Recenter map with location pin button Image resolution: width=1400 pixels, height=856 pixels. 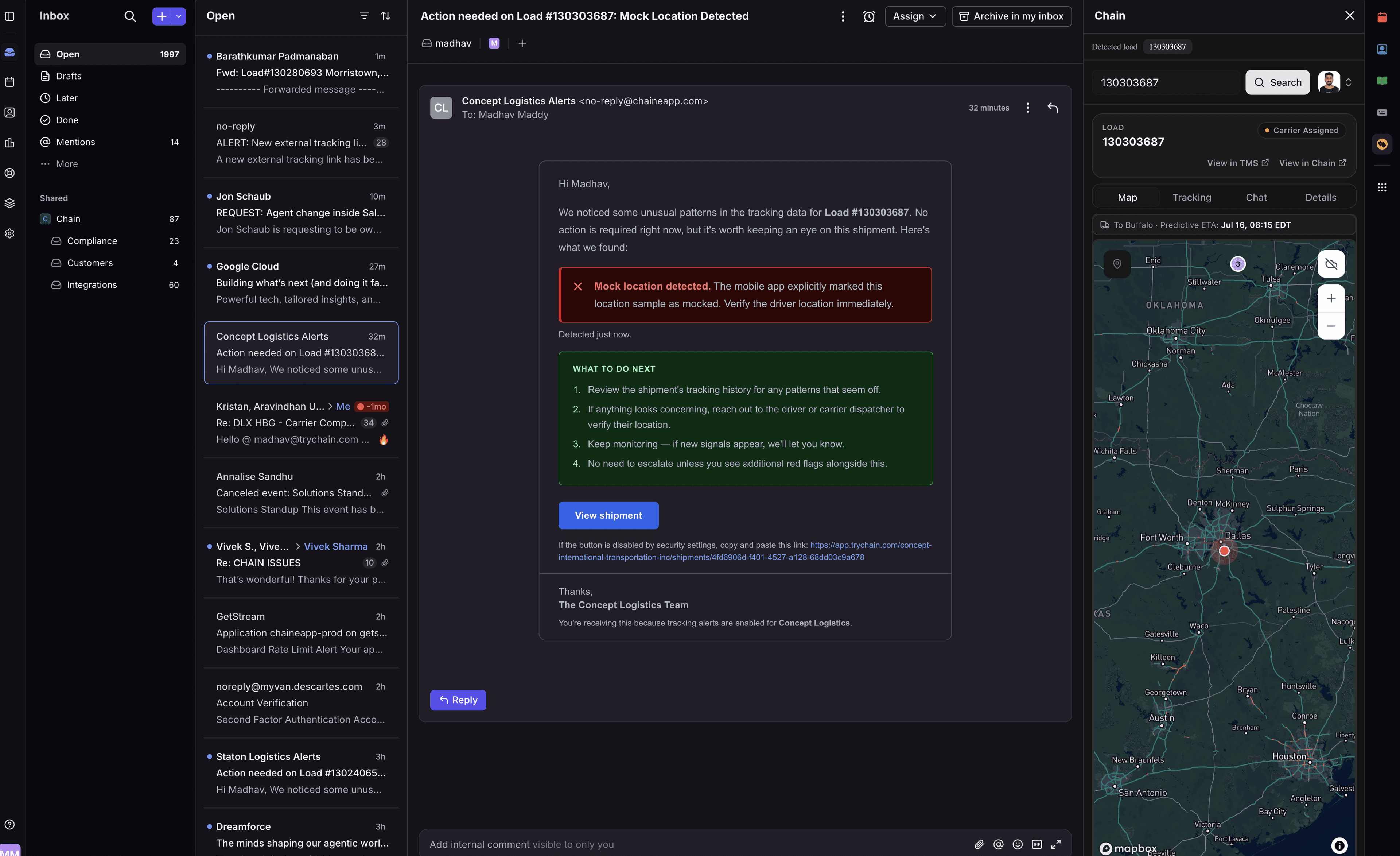point(1117,264)
